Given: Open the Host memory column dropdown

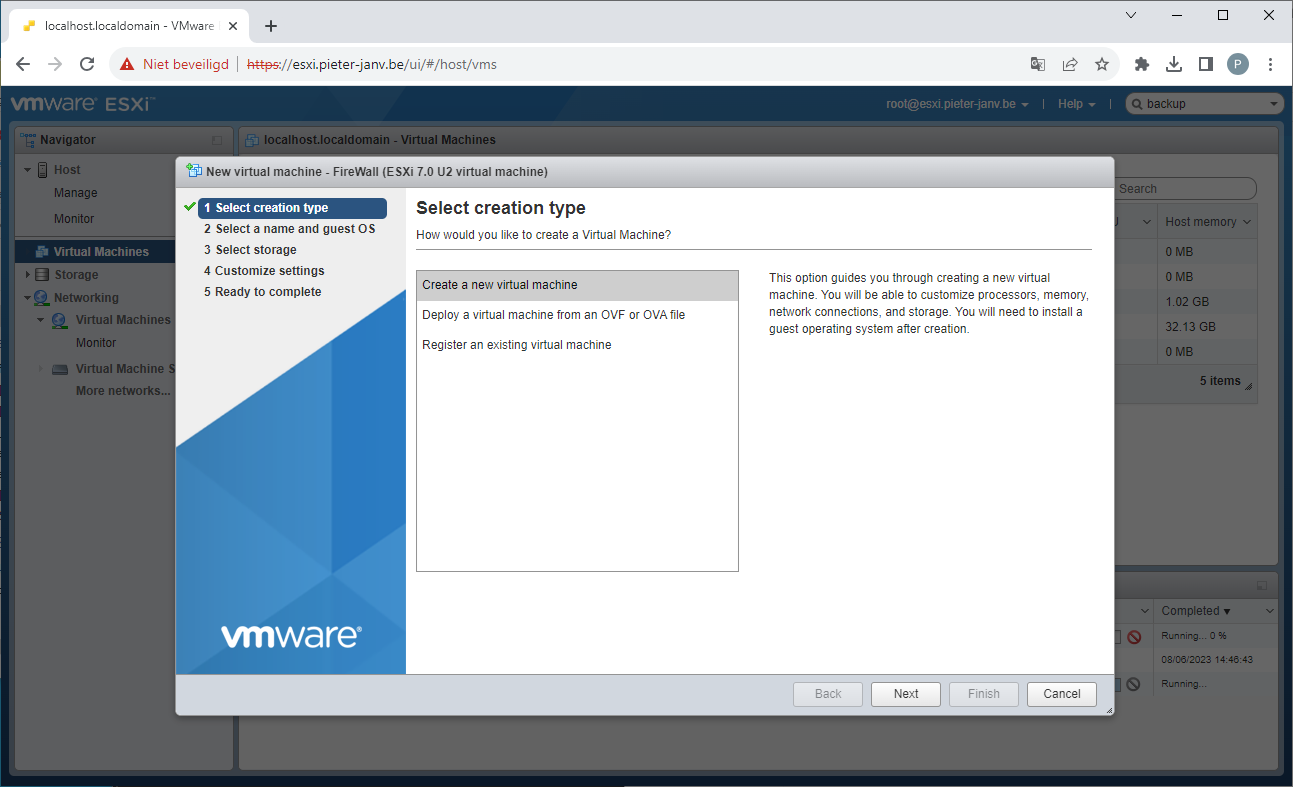Looking at the screenshot, I should pos(1246,222).
